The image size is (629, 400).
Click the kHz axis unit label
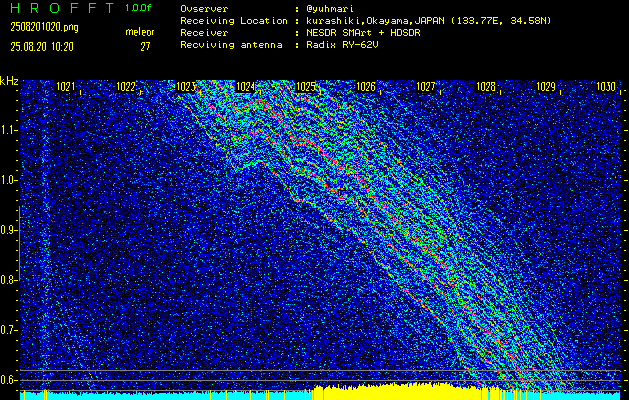(x=9, y=81)
